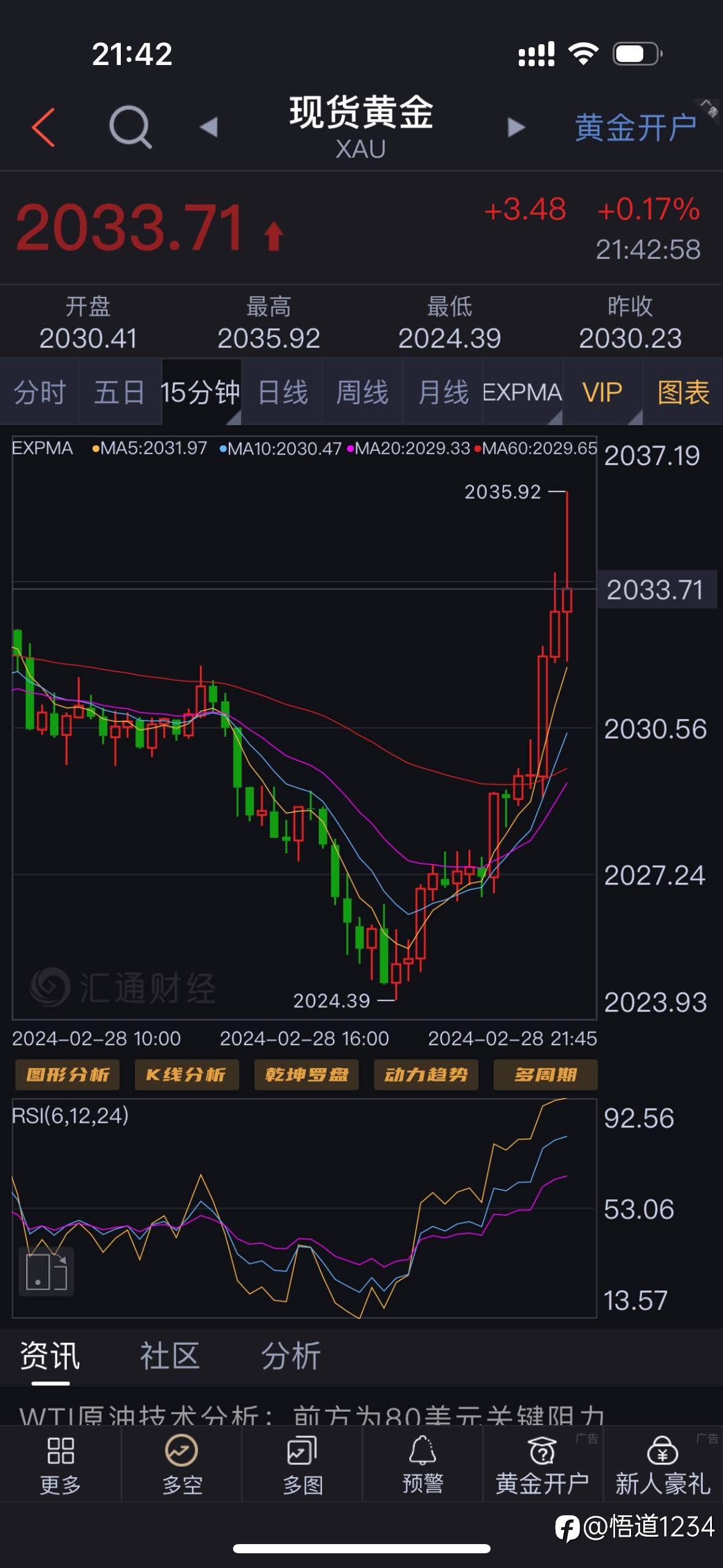Viewport: 723px width, 1568px height.
Task: Open the 多图 multi-chart icon
Action: pos(302,1451)
